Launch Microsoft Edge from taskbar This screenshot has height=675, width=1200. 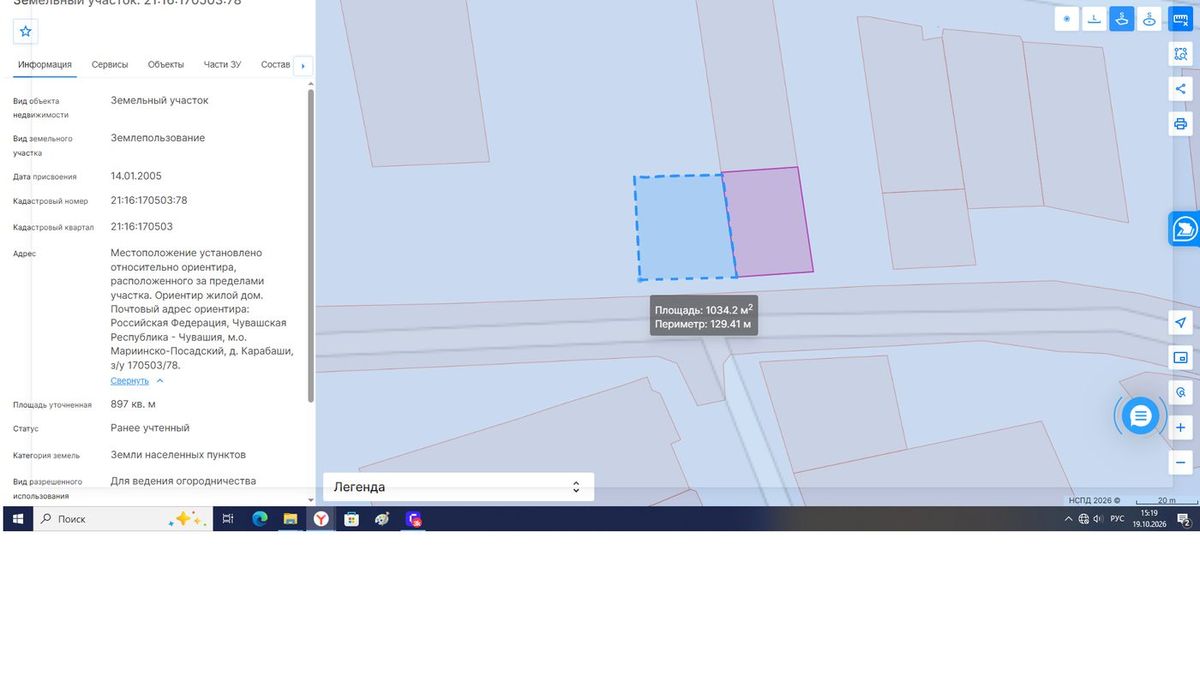click(x=260, y=519)
